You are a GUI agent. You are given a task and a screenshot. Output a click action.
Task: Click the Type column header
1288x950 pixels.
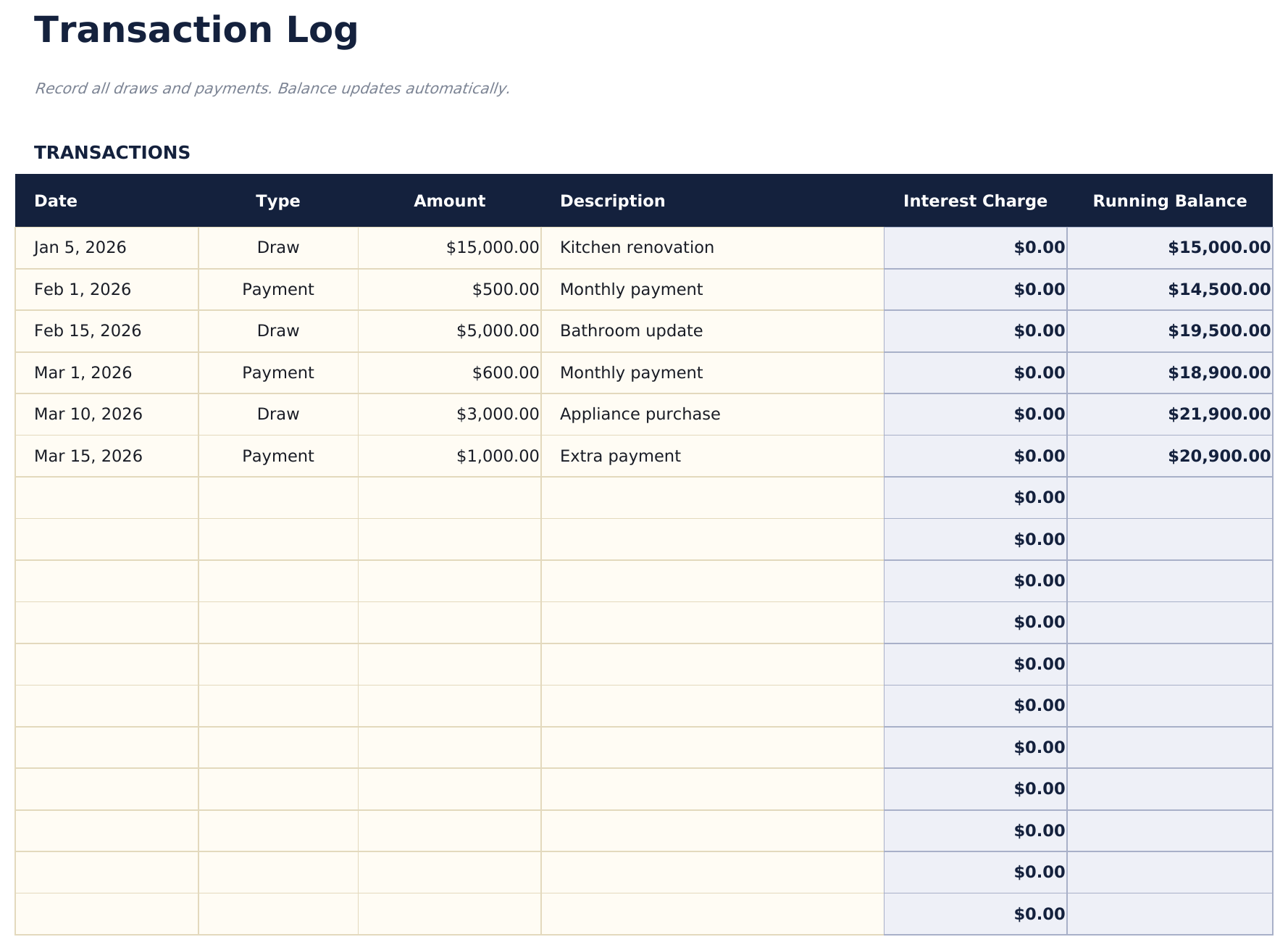click(277, 201)
